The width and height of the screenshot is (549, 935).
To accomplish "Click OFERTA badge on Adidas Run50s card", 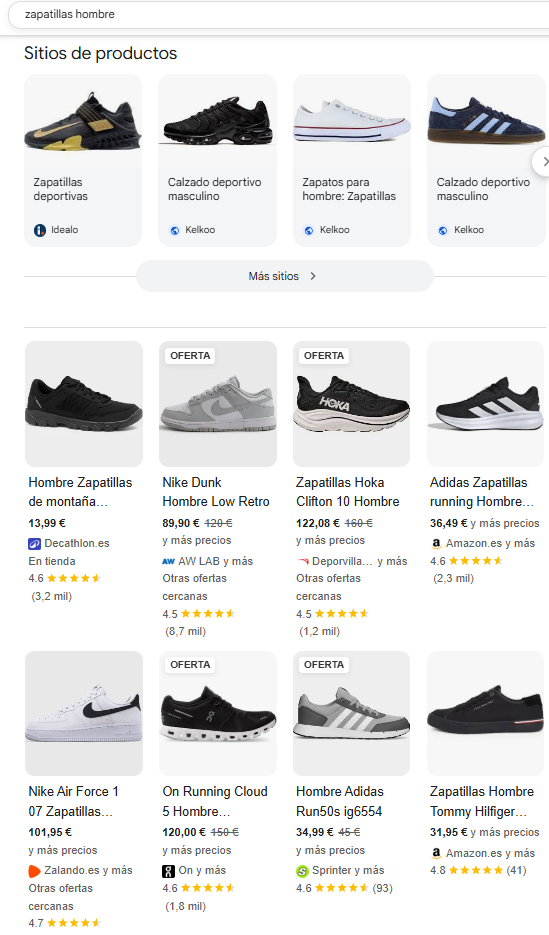I will tap(324, 664).
